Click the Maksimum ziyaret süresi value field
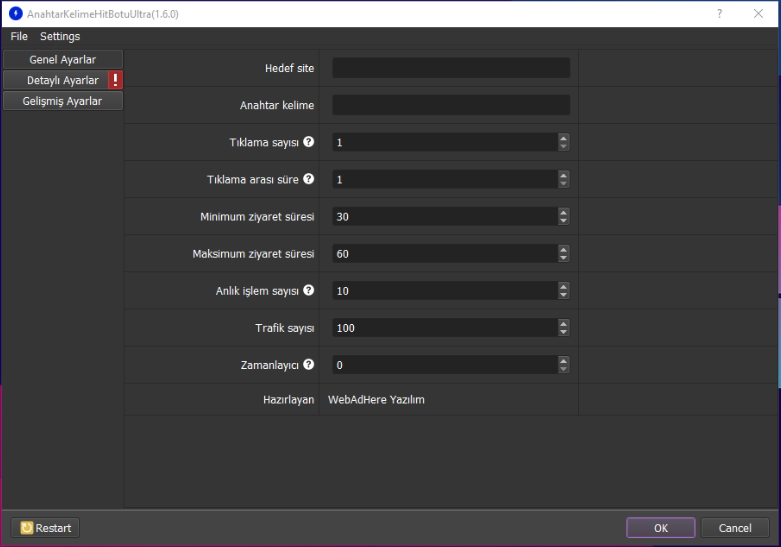This screenshot has width=781, height=547. [445, 254]
